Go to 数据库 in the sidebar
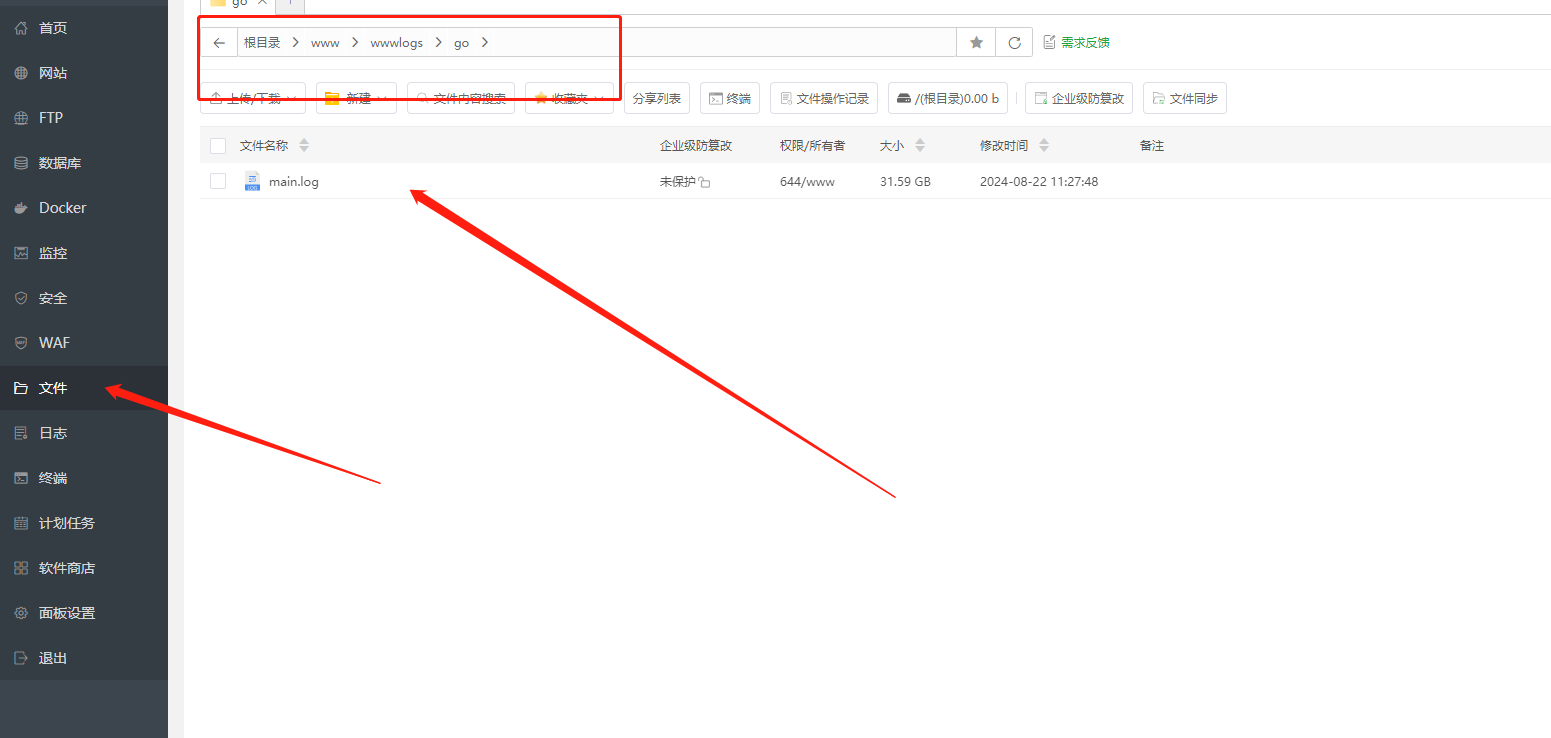Image resolution: width=1551 pixels, height=738 pixels. pyautogui.click(x=59, y=163)
